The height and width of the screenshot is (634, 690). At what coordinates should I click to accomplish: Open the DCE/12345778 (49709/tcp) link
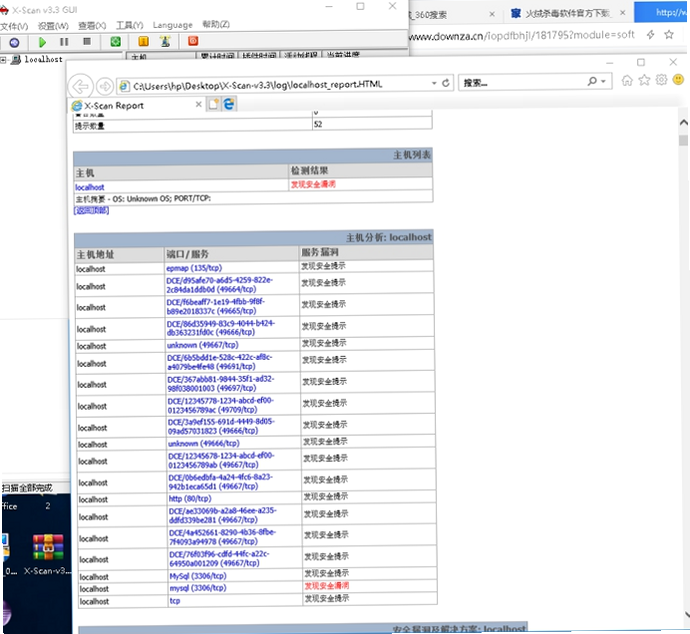pos(221,405)
